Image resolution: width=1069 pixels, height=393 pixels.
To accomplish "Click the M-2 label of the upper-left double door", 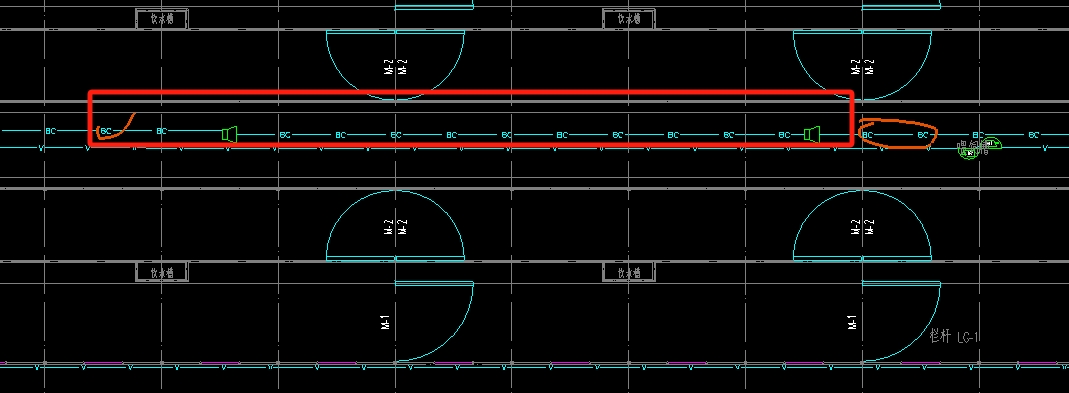I will (x=394, y=66).
